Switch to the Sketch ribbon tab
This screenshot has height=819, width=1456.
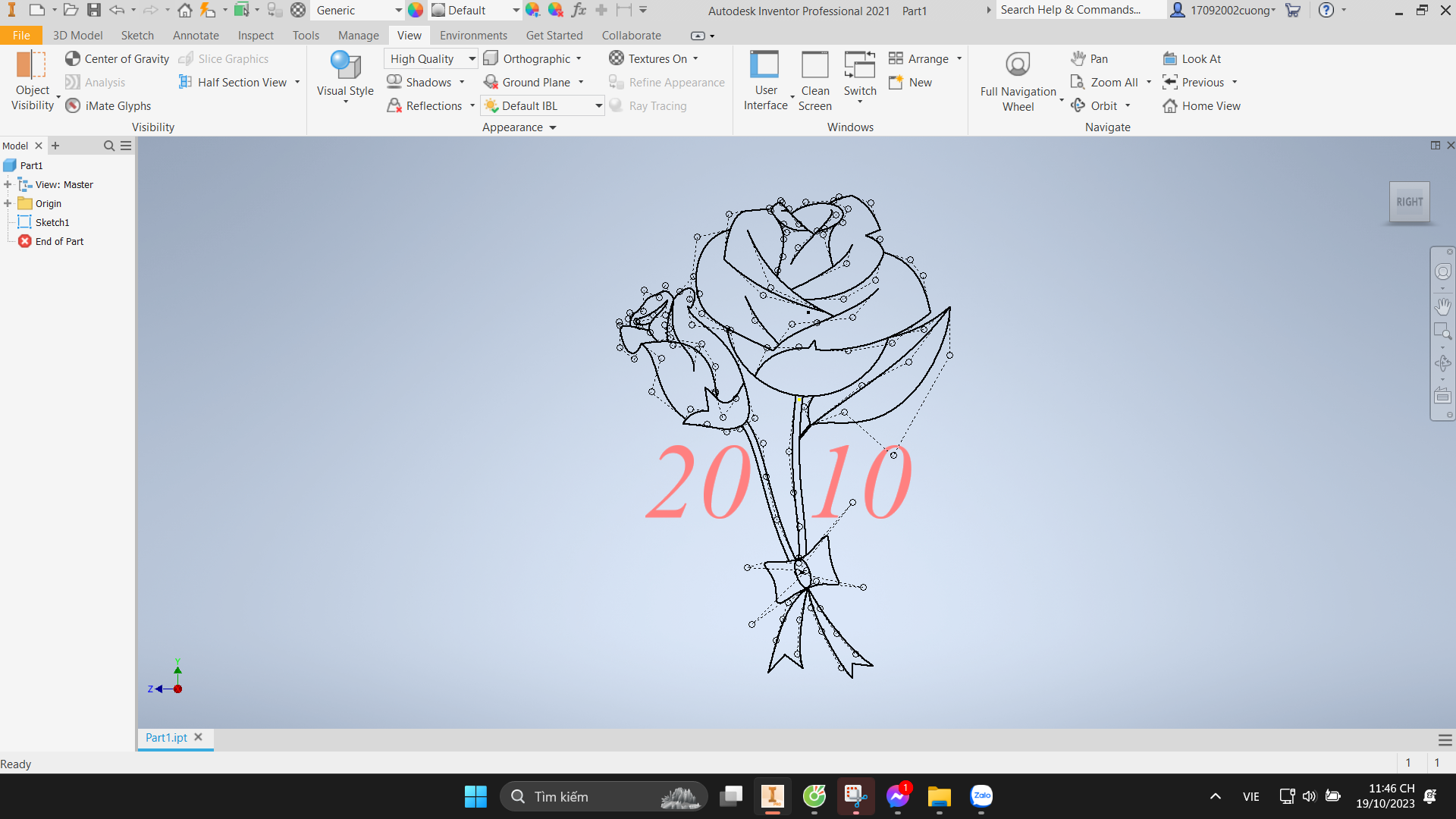point(137,36)
